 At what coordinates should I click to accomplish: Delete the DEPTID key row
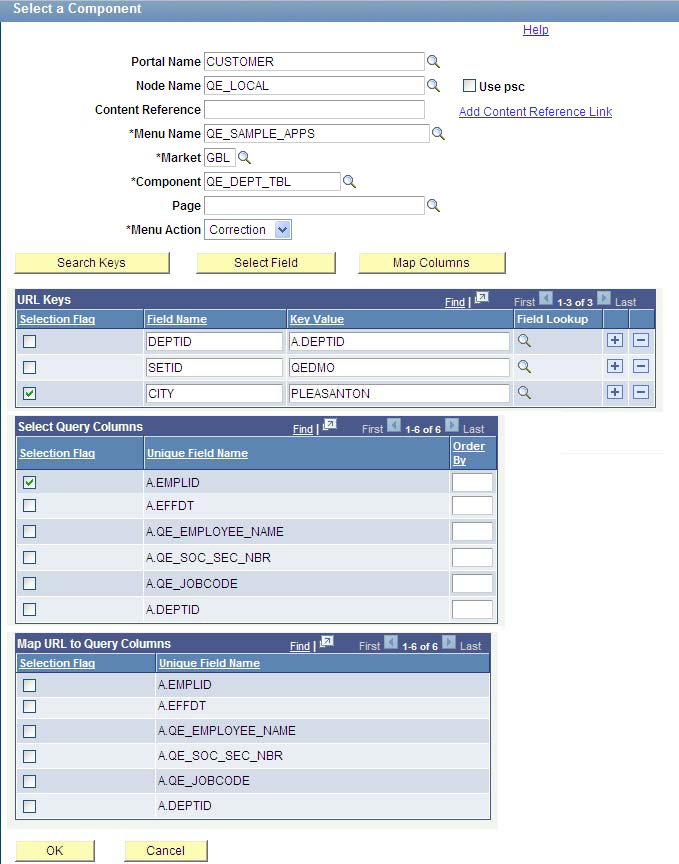point(640,341)
